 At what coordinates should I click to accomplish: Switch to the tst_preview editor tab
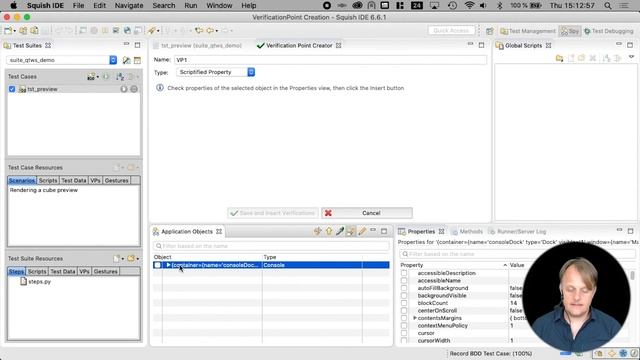point(198,46)
